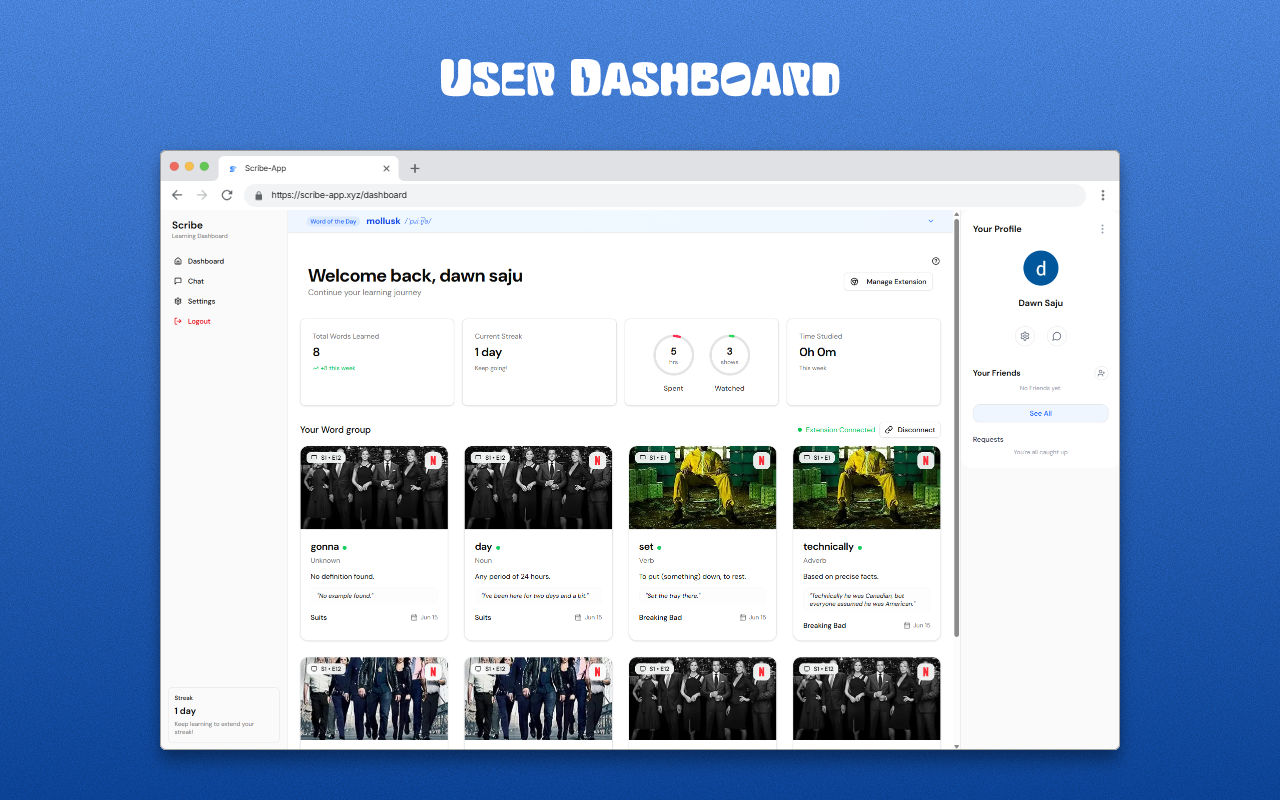
Task: Open the set card thumbnail image
Action: click(x=702, y=487)
